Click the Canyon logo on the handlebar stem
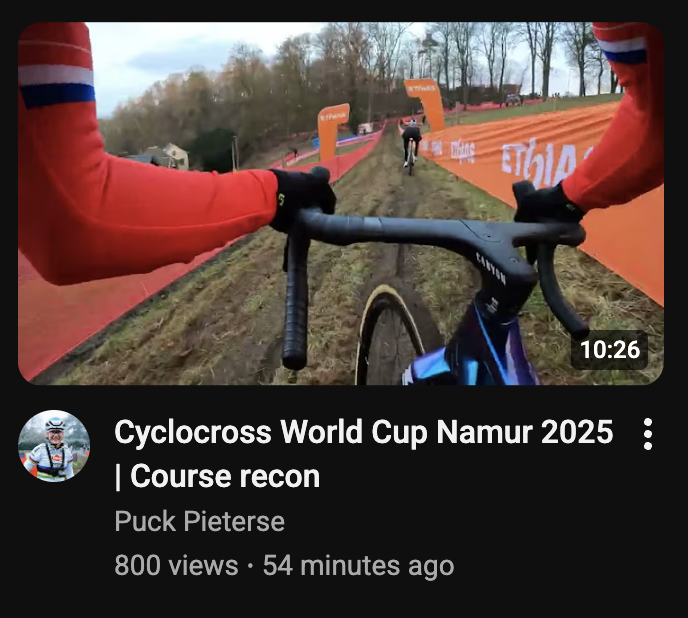Viewport: 688px width, 618px height. [x=492, y=268]
